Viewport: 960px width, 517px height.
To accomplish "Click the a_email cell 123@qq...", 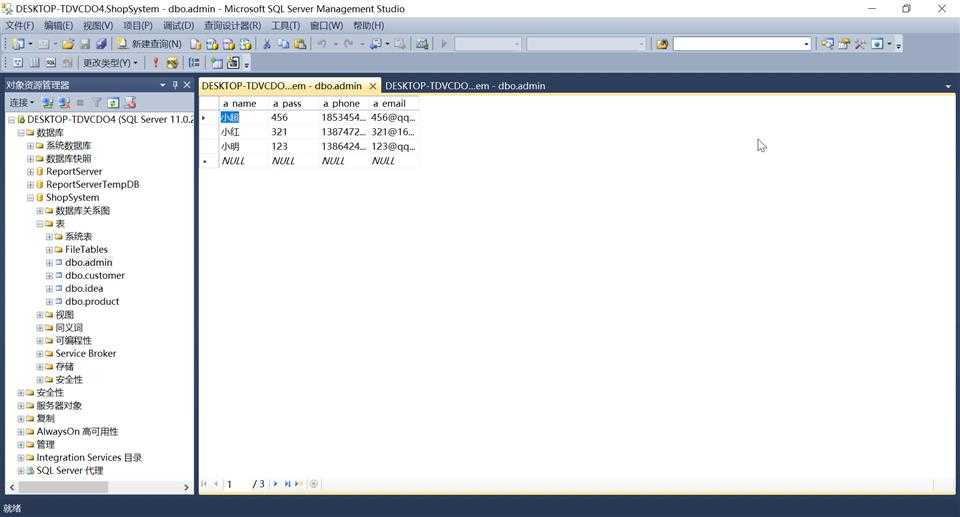I will pos(394,146).
